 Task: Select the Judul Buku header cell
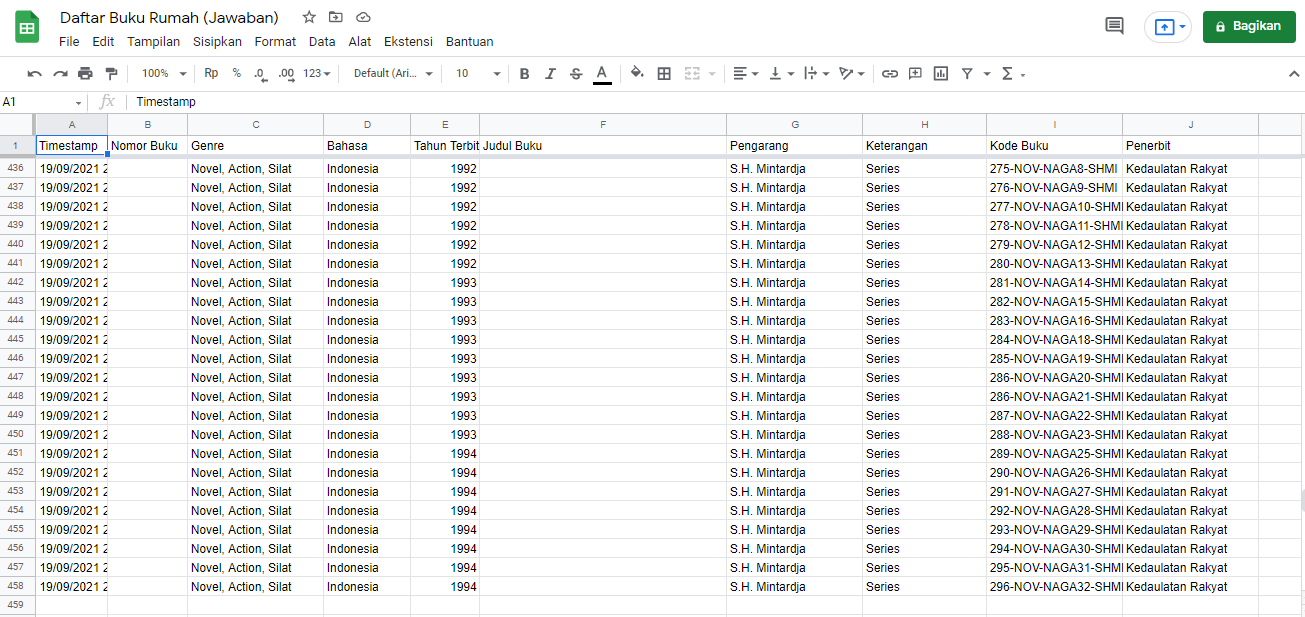pyautogui.click(x=603, y=146)
